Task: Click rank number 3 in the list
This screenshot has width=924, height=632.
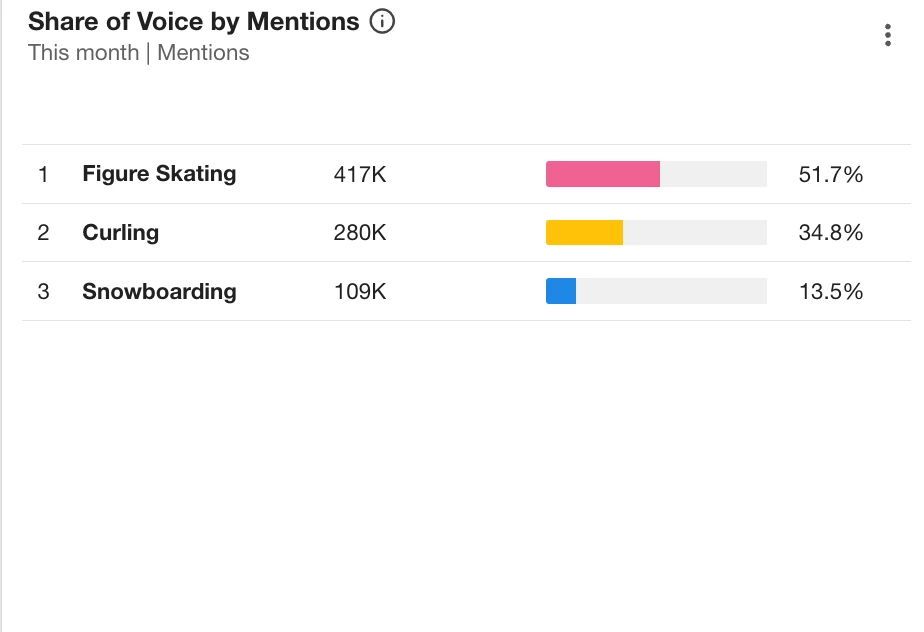Action: click(x=43, y=292)
